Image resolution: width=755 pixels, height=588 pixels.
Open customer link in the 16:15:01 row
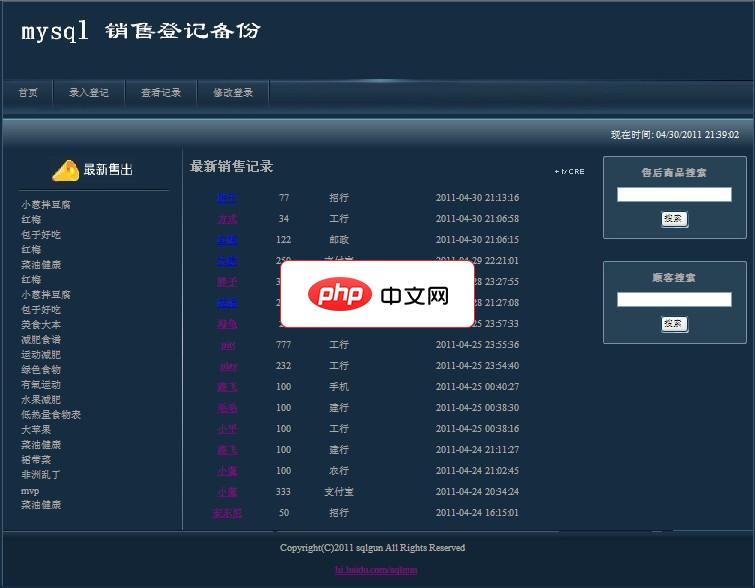pyautogui.click(x=227, y=513)
